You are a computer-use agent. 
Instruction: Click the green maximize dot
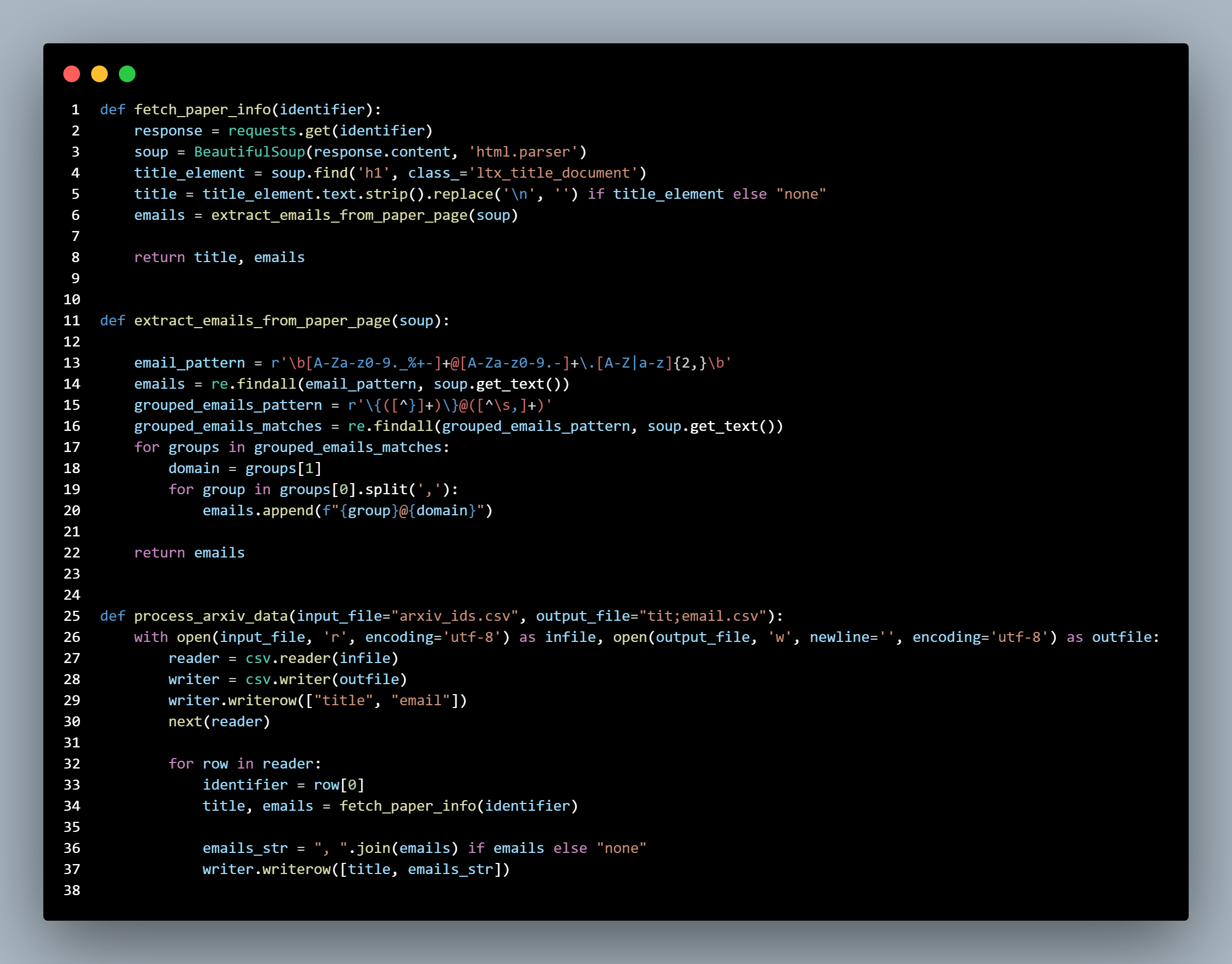click(x=127, y=74)
